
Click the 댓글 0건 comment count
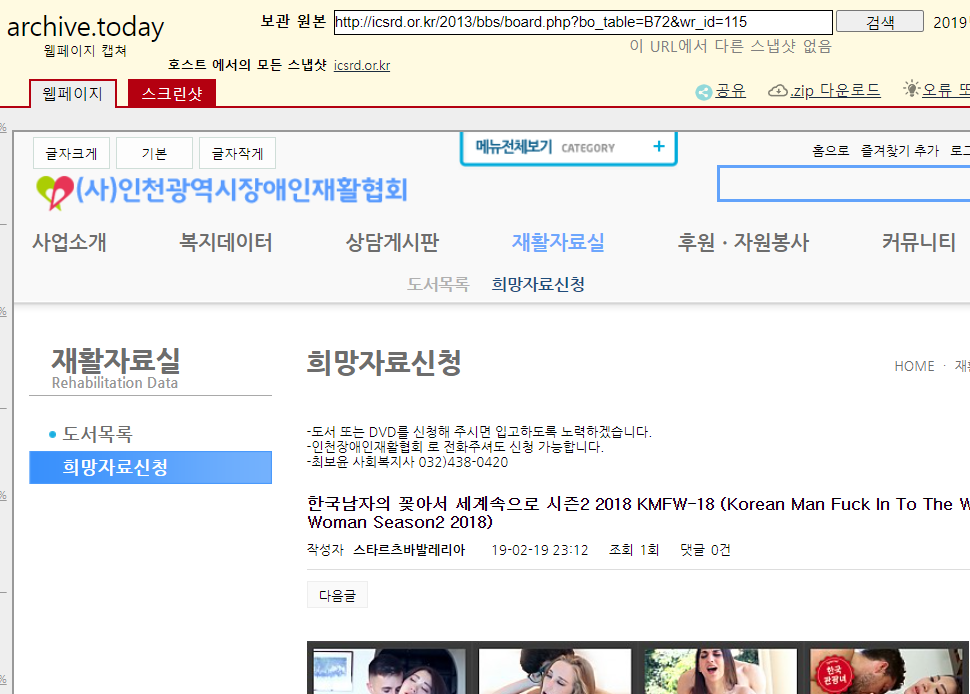(705, 550)
